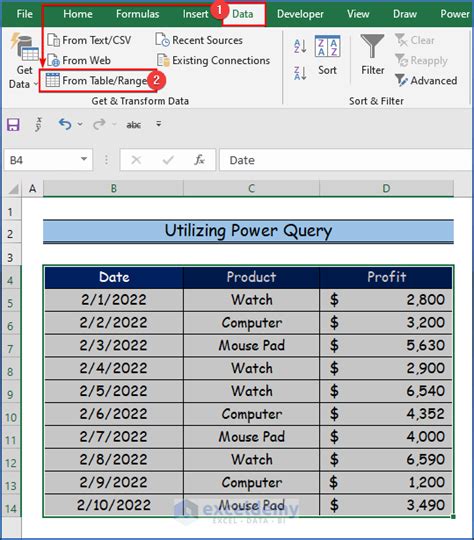
Task: Expand the Name Box dropdown
Action: coord(84,159)
